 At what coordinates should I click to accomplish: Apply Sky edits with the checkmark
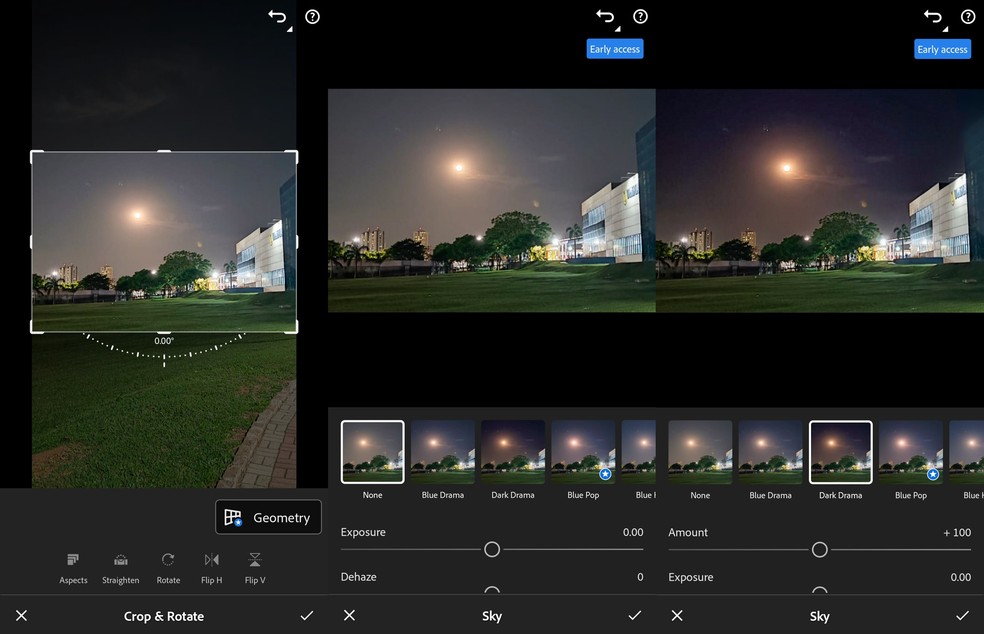634,615
